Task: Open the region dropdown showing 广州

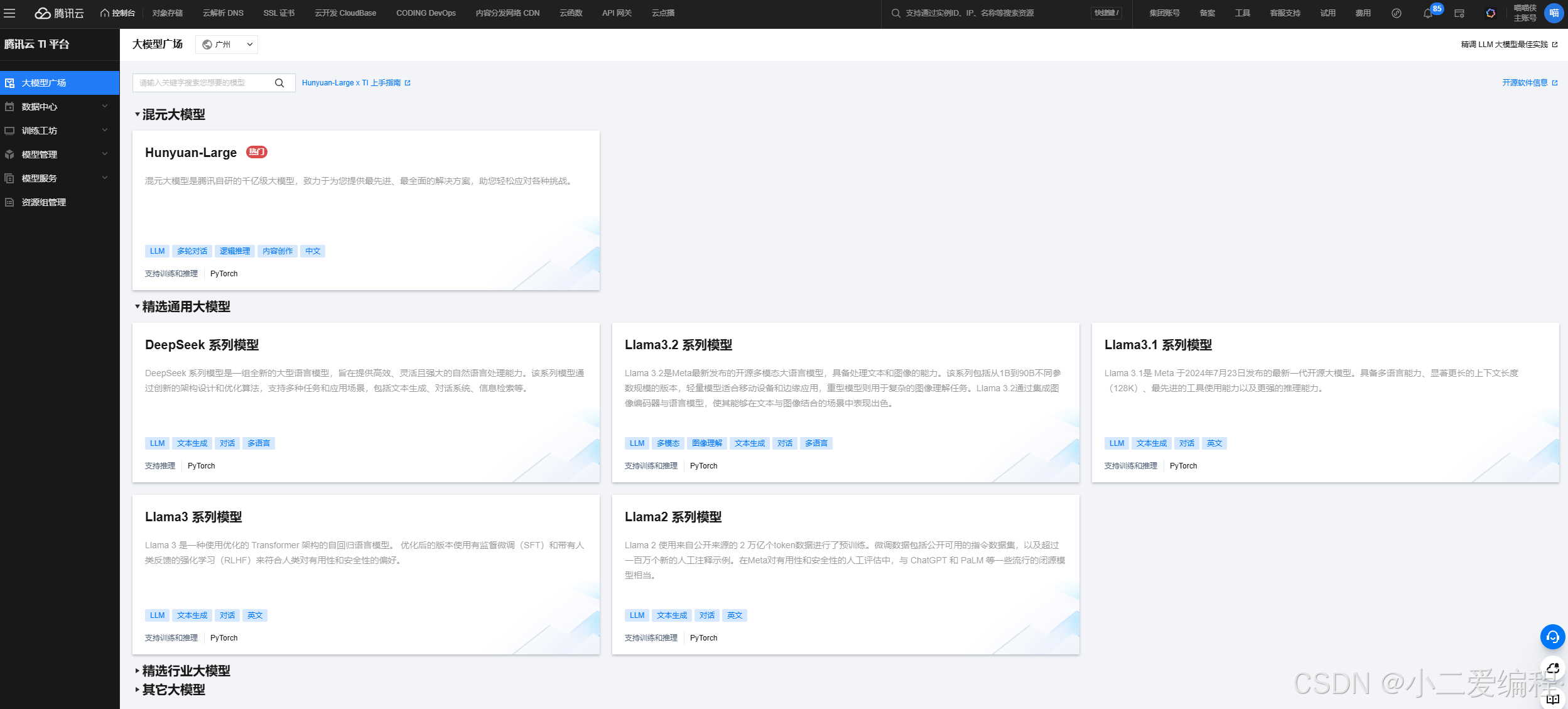Action: 227,45
